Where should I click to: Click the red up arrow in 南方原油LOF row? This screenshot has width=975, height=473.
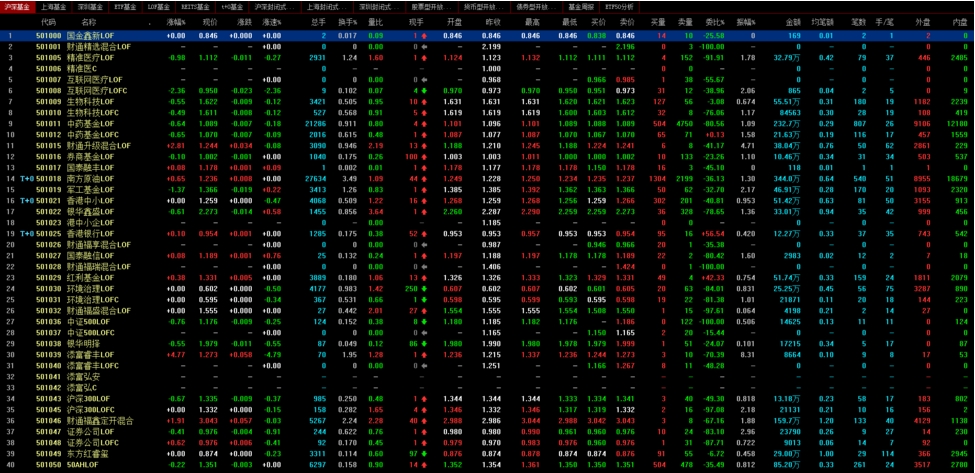424,178
